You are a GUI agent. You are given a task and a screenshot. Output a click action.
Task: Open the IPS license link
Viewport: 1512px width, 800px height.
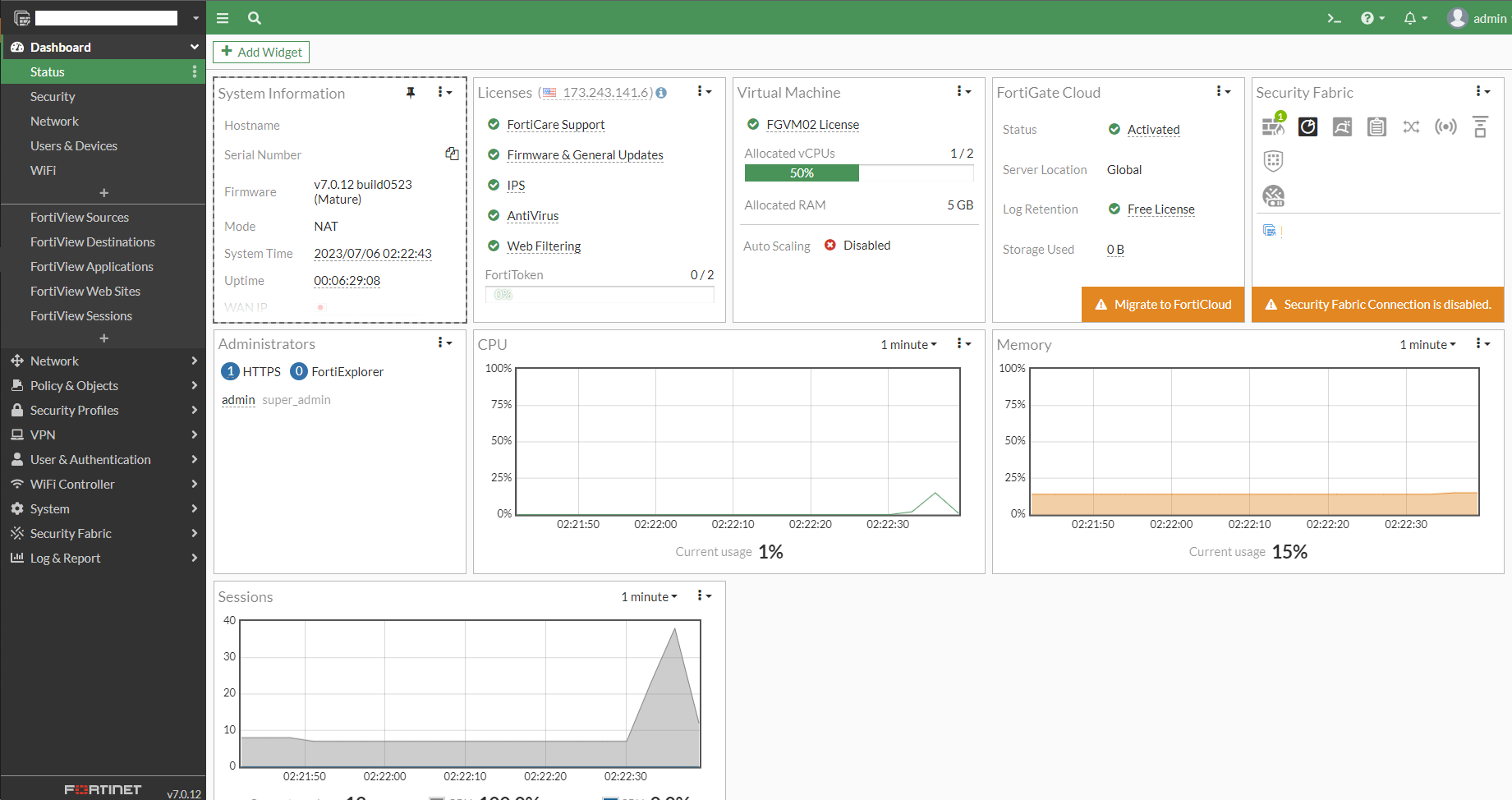[x=516, y=186]
